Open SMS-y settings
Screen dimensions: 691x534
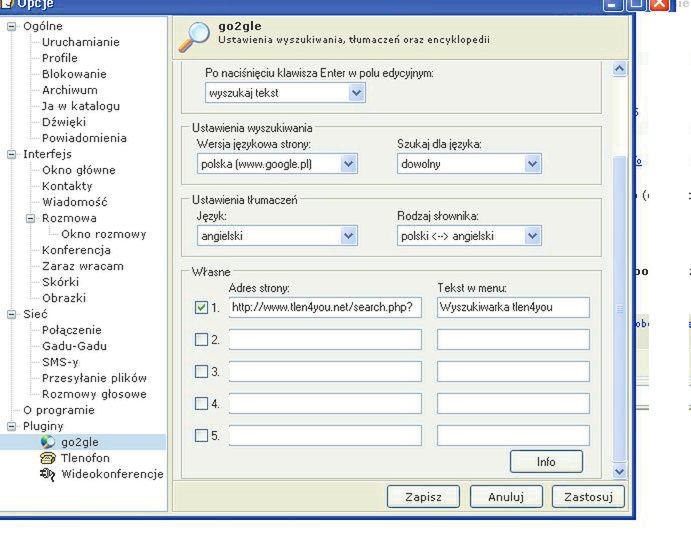coord(60,362)
